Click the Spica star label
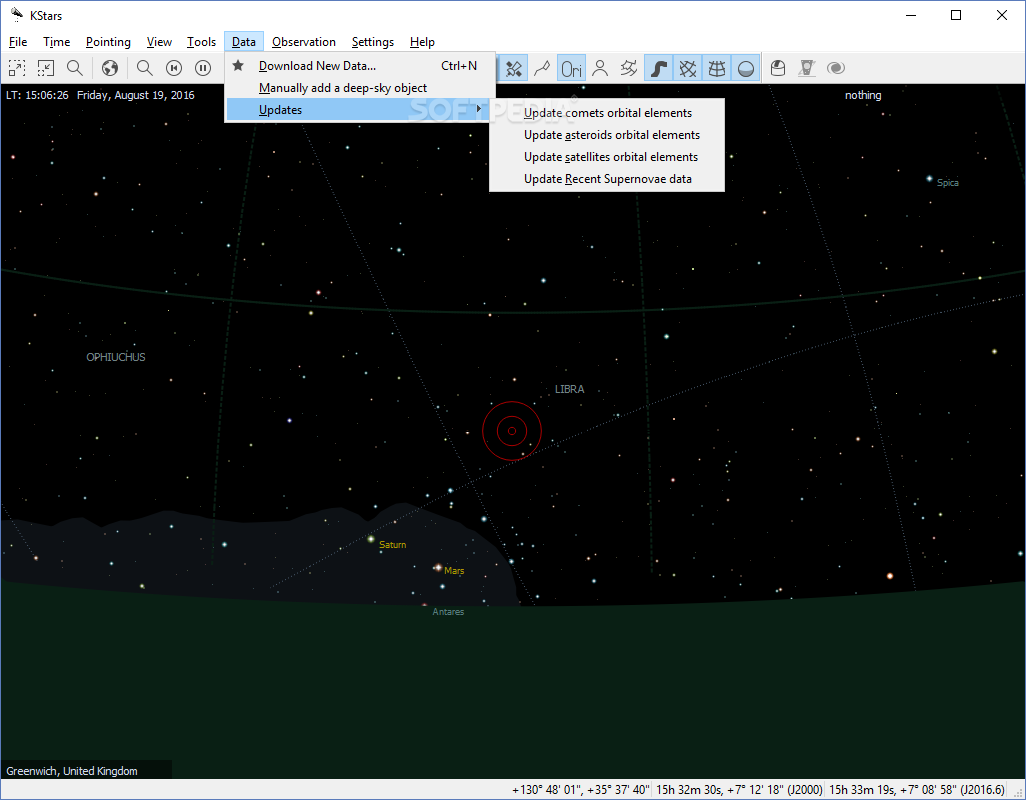Viewport: 1026px width, 800px height. point(947,183)
